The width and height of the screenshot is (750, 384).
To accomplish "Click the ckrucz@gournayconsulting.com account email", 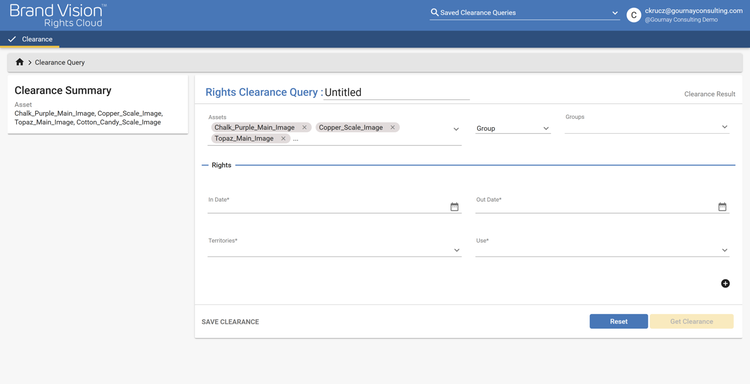I will pos(694,11).
